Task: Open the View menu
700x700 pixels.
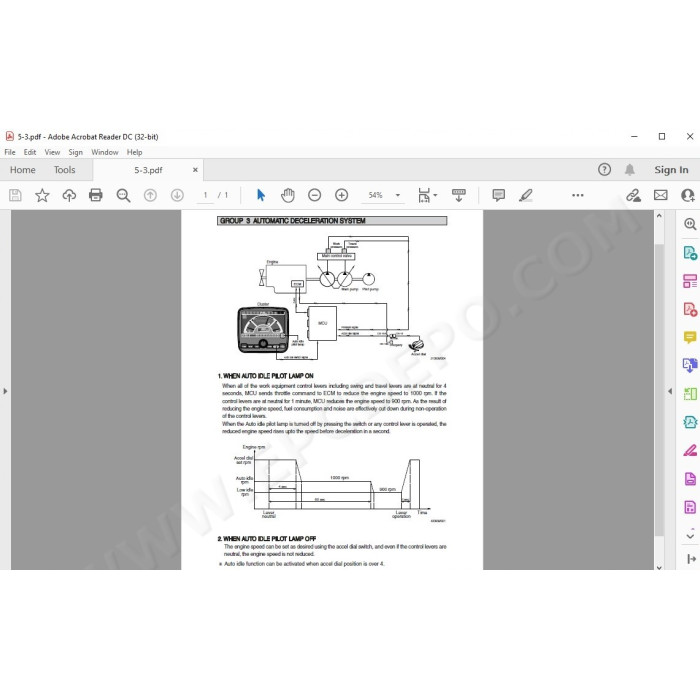Action: tap(52, 152)
